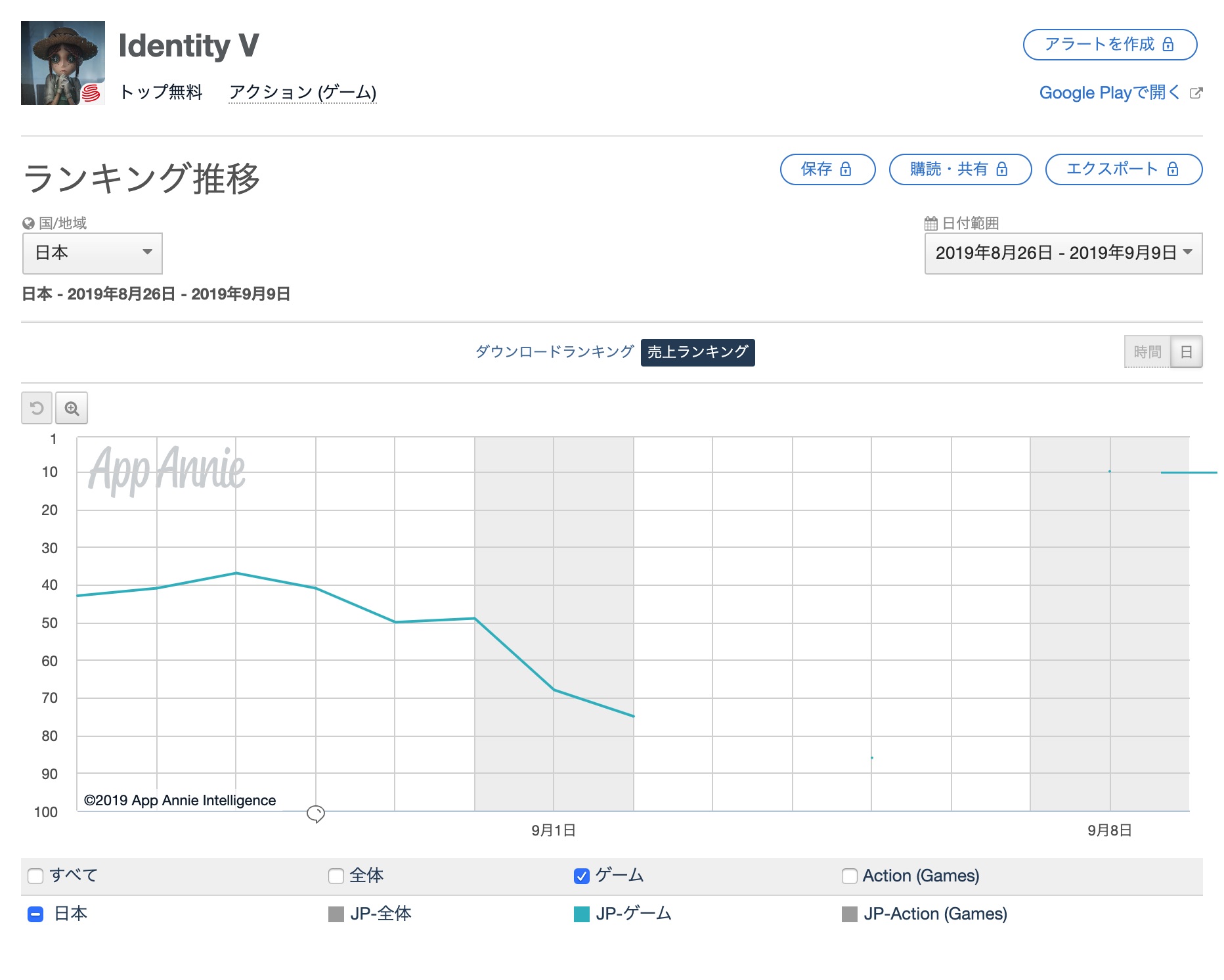
Task: Export data with エクスポート button
Action: point(1124,169)
